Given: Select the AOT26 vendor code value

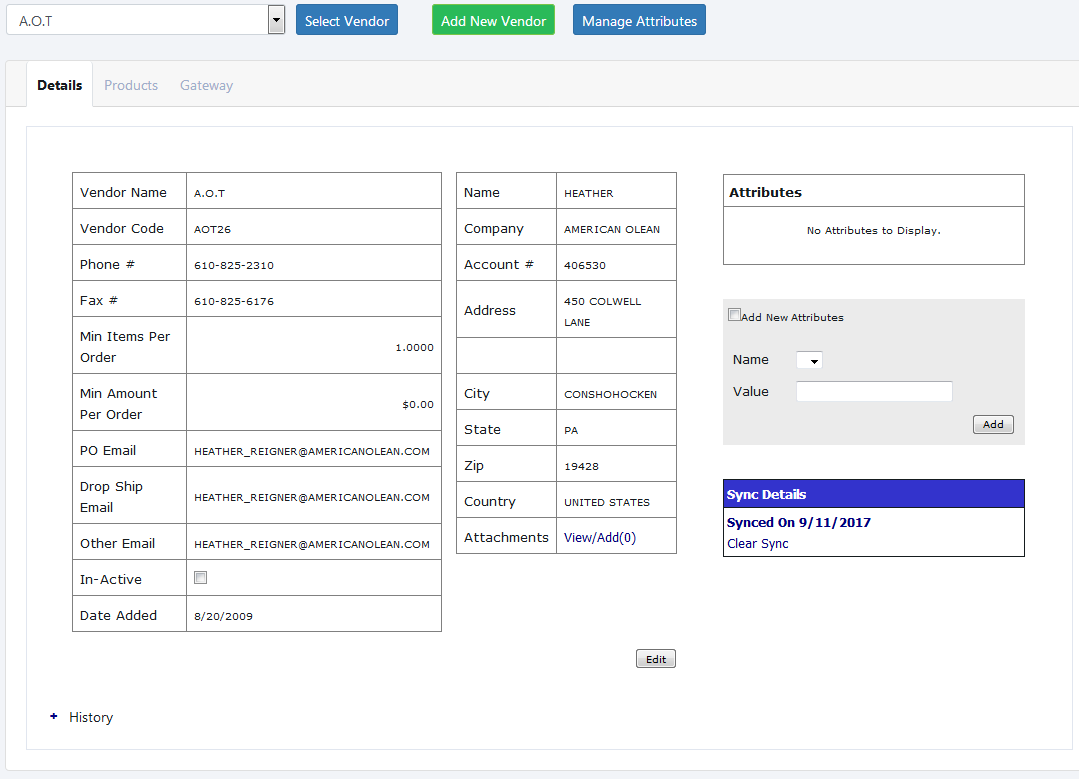Looking at the screenshot, I should [x=212, y=229].
